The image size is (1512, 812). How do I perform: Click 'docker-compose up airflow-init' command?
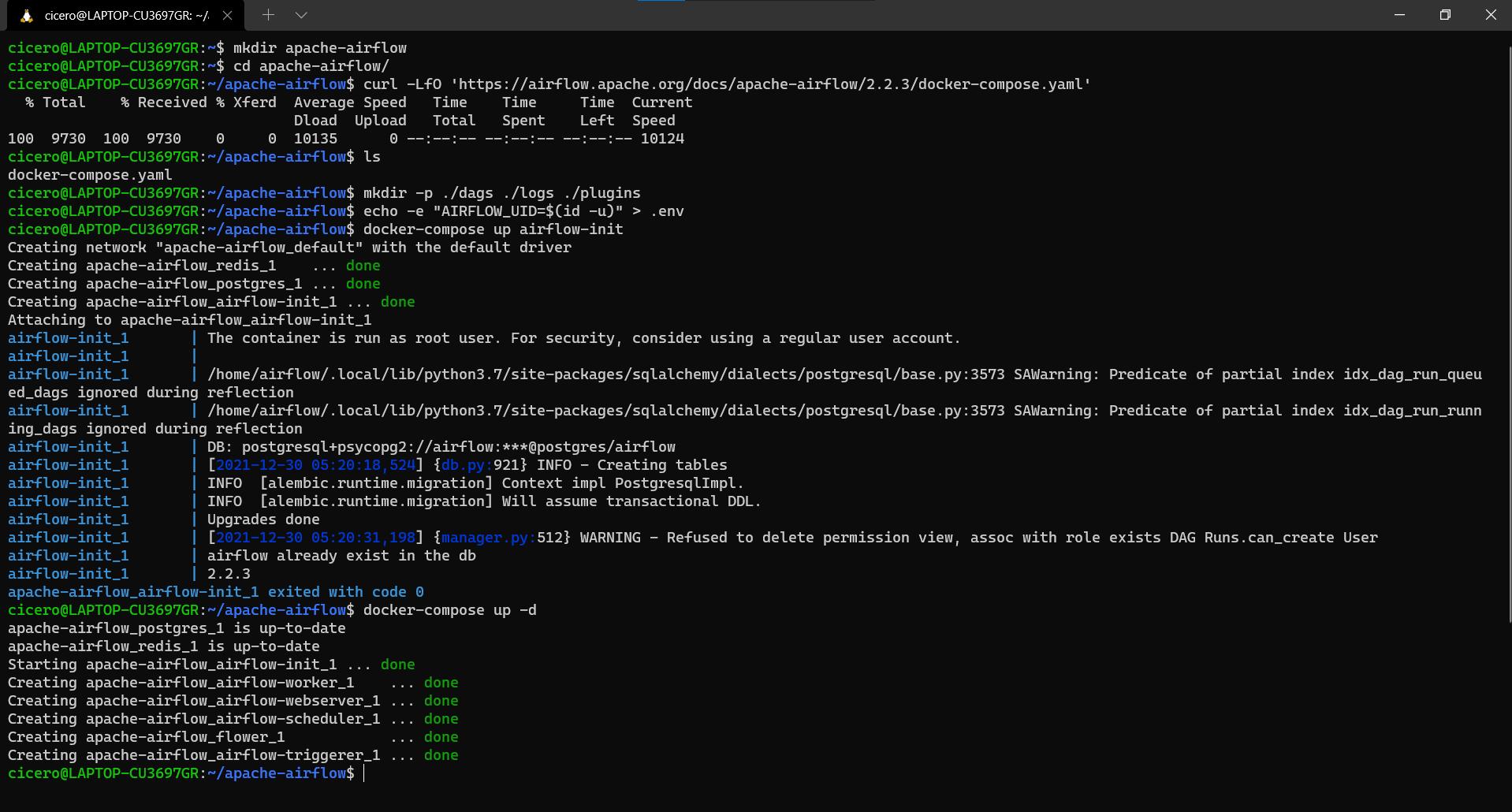pyautogui.click(x=493, y=229)
